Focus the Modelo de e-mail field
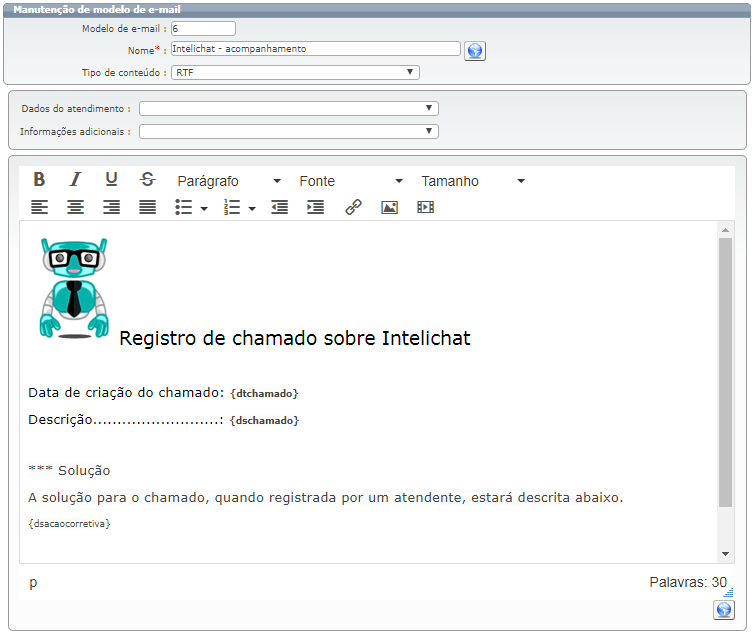 (x=203, y=28)
